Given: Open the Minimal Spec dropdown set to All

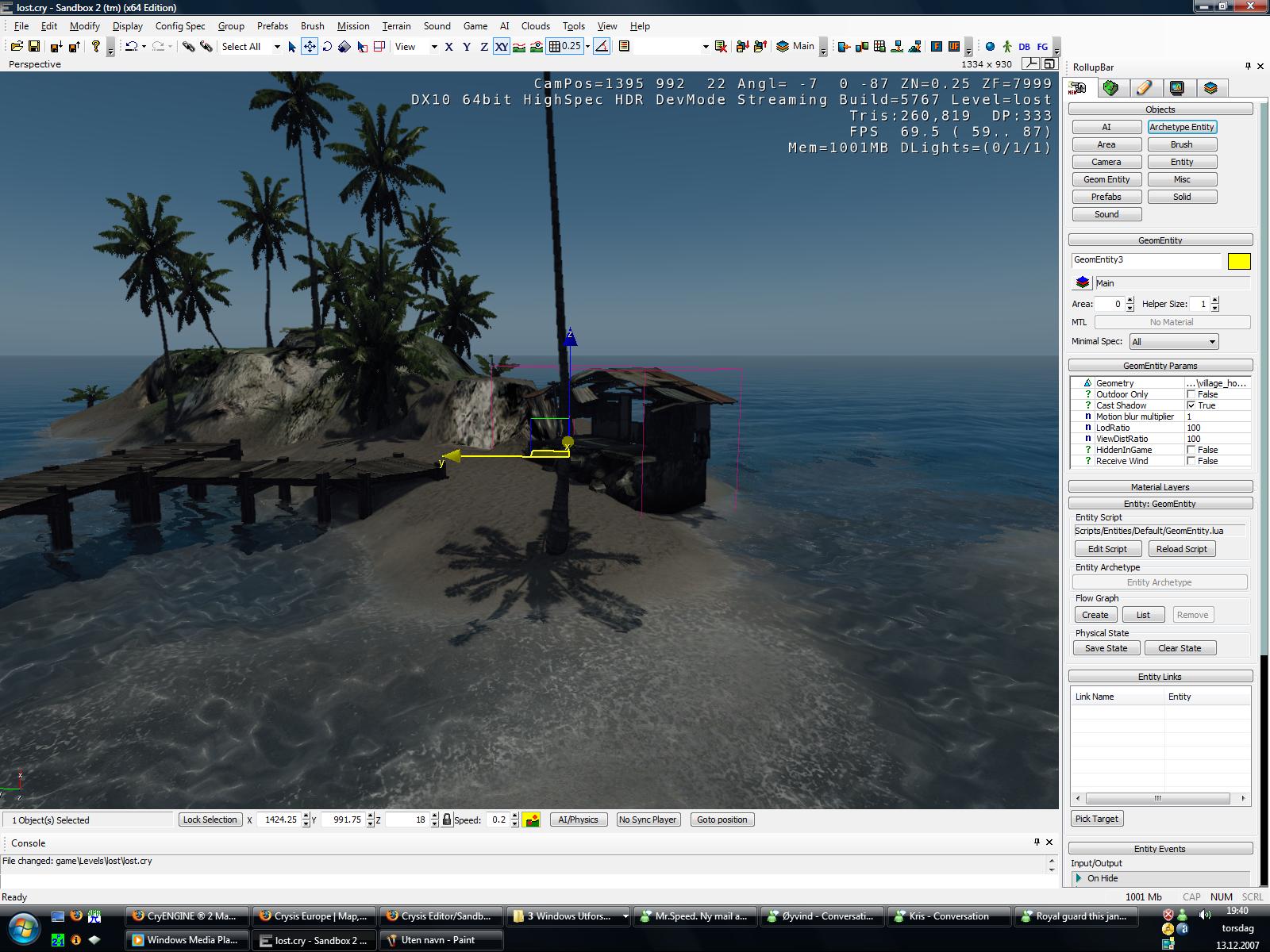Looking at the screenshot, I should [x=1173, y=342].
